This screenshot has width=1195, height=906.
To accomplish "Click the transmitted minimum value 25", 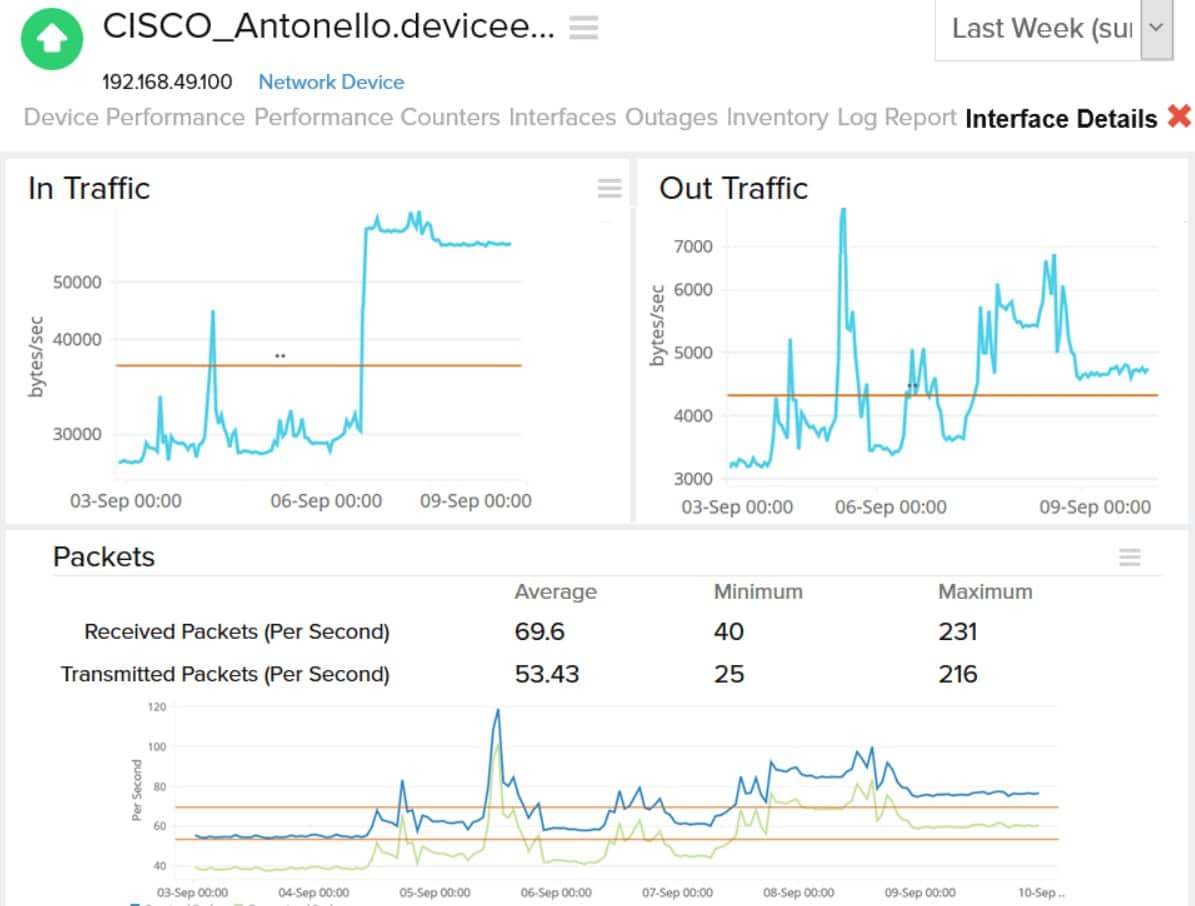I will click(729, 674).
